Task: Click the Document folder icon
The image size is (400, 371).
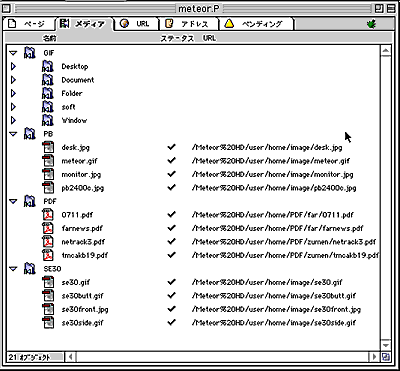Action: 48,80
